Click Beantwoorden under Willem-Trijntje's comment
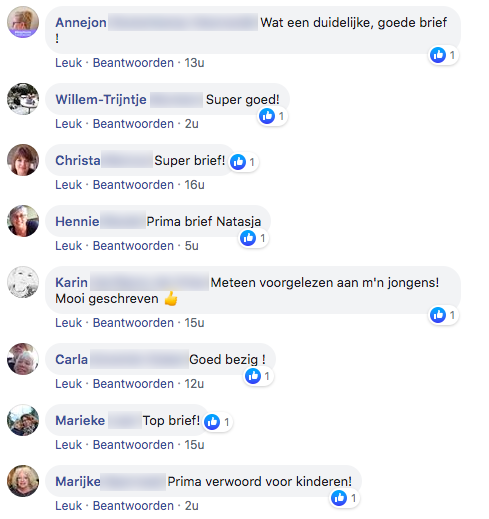The image size is (489, 519). point(133,124)
